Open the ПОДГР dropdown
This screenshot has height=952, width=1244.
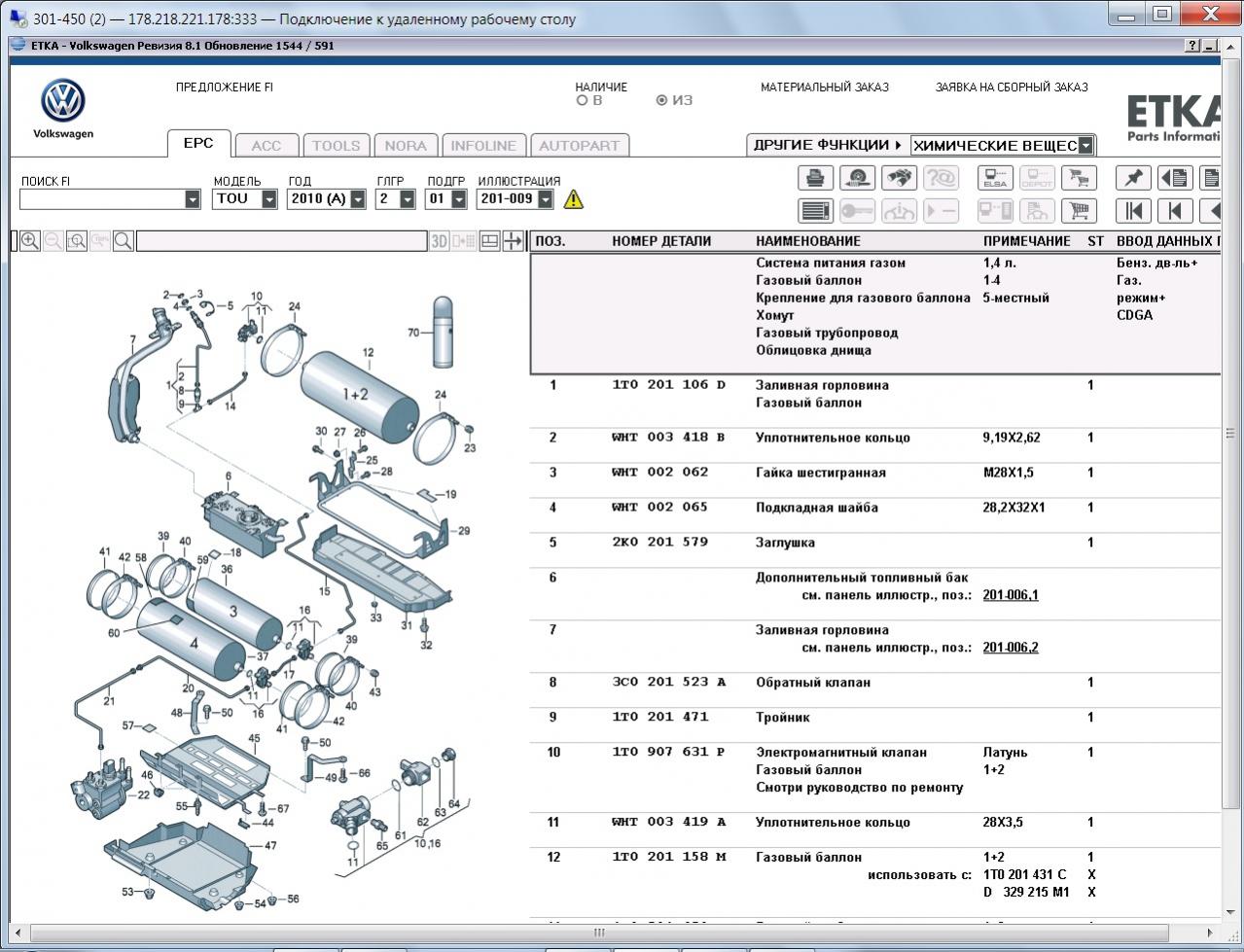[458, 199]
